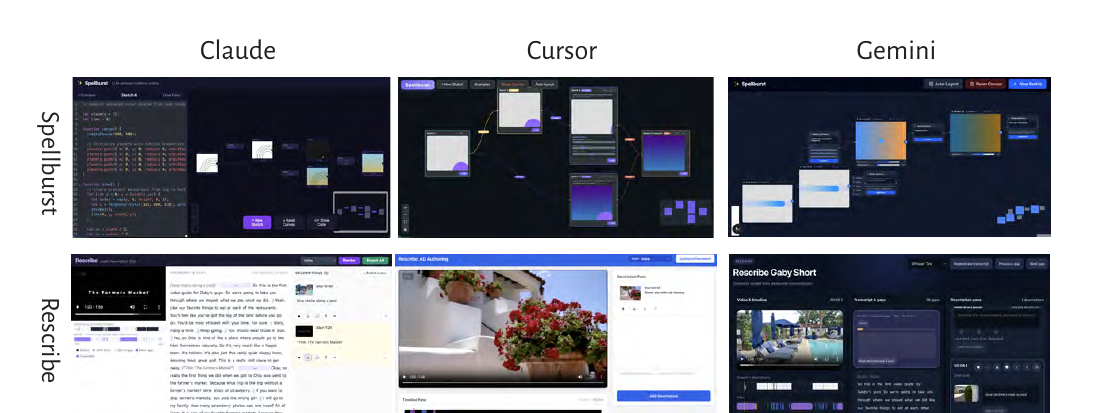
Task: Click minimap in Gemini Spellburst canvas
Action: tap(1023, 214)
